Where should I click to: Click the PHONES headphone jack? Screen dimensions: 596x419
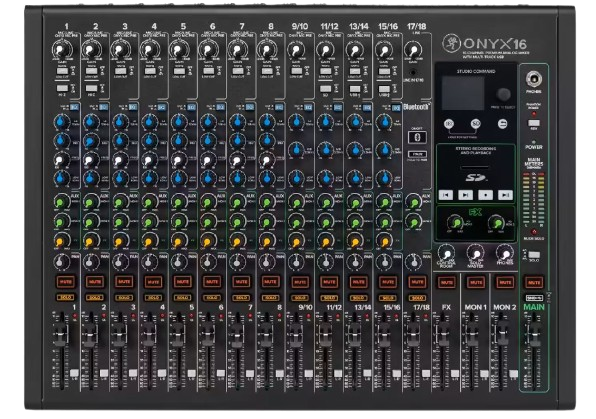[x=534, y=79]
